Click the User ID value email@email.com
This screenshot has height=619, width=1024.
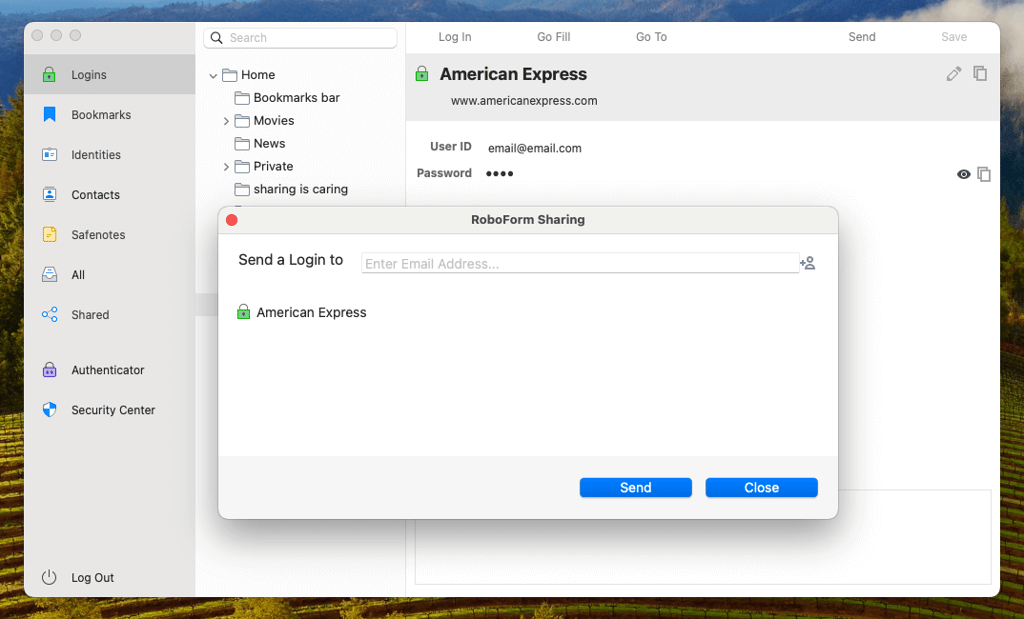click(x=535, y=148)
